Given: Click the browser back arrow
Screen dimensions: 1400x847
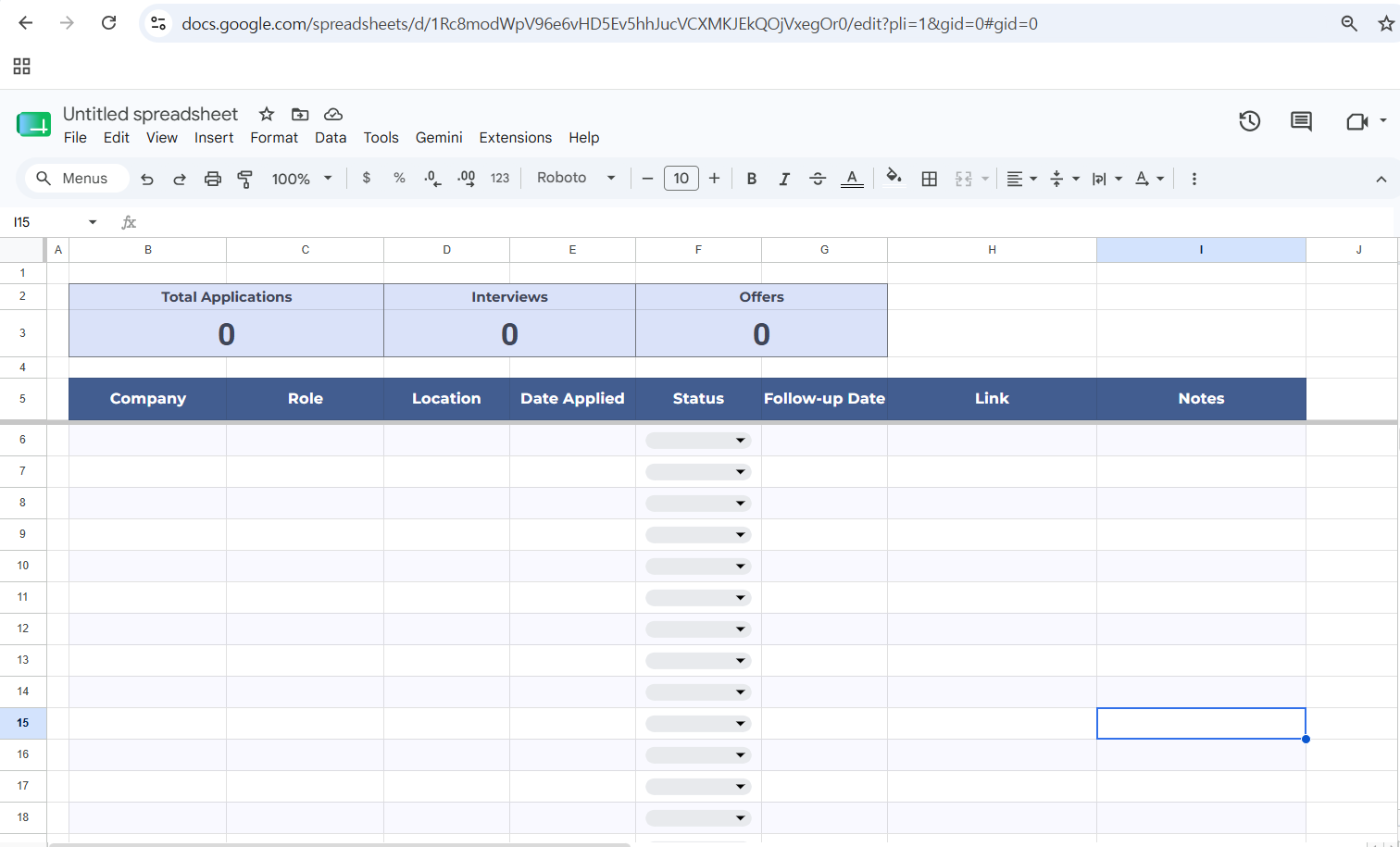Looking at the screenshot, I should (x=26, y=23).
